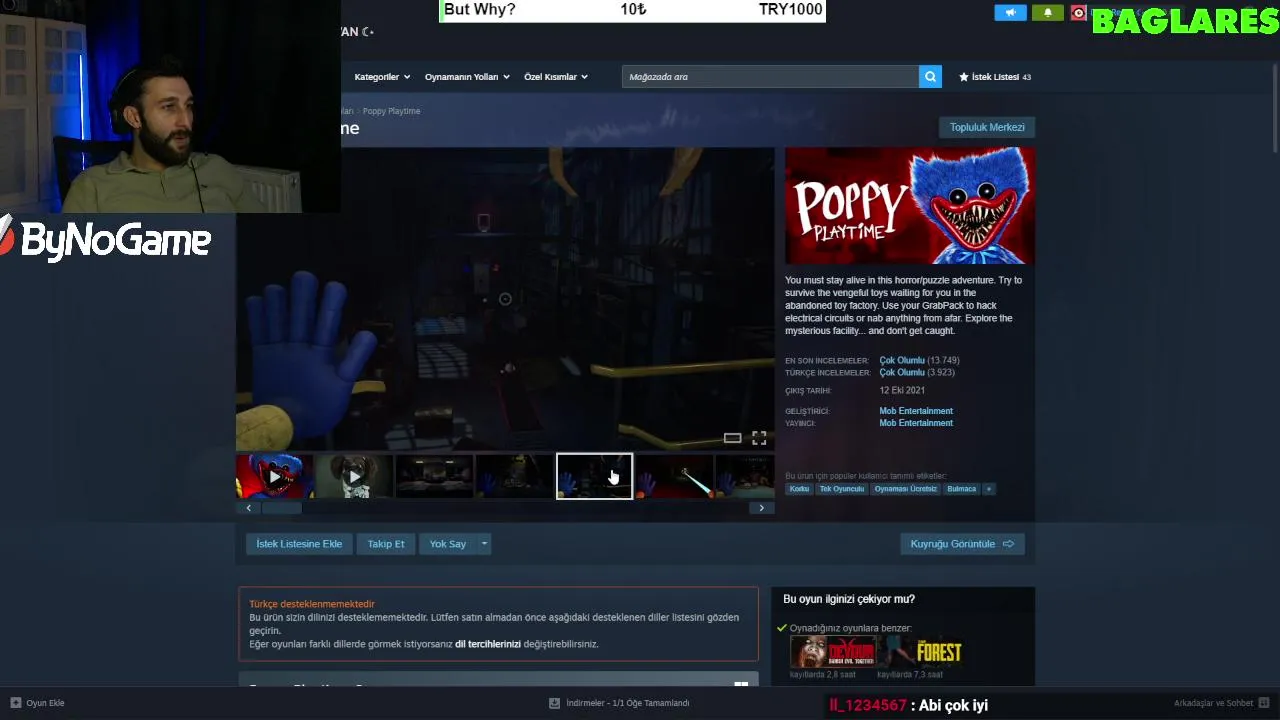
Task: Click the main screenshot display
Action: 505,300
